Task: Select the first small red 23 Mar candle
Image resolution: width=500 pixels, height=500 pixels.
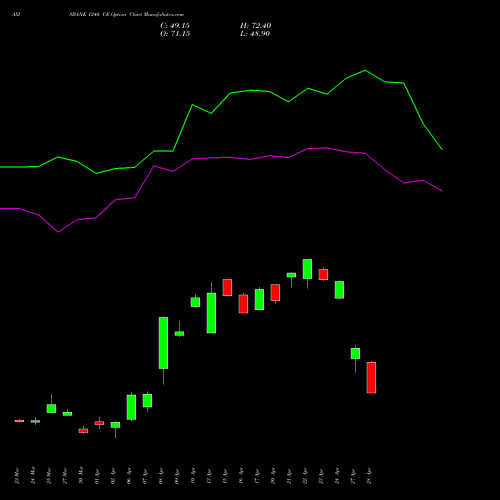Action: tap(19, 421)
